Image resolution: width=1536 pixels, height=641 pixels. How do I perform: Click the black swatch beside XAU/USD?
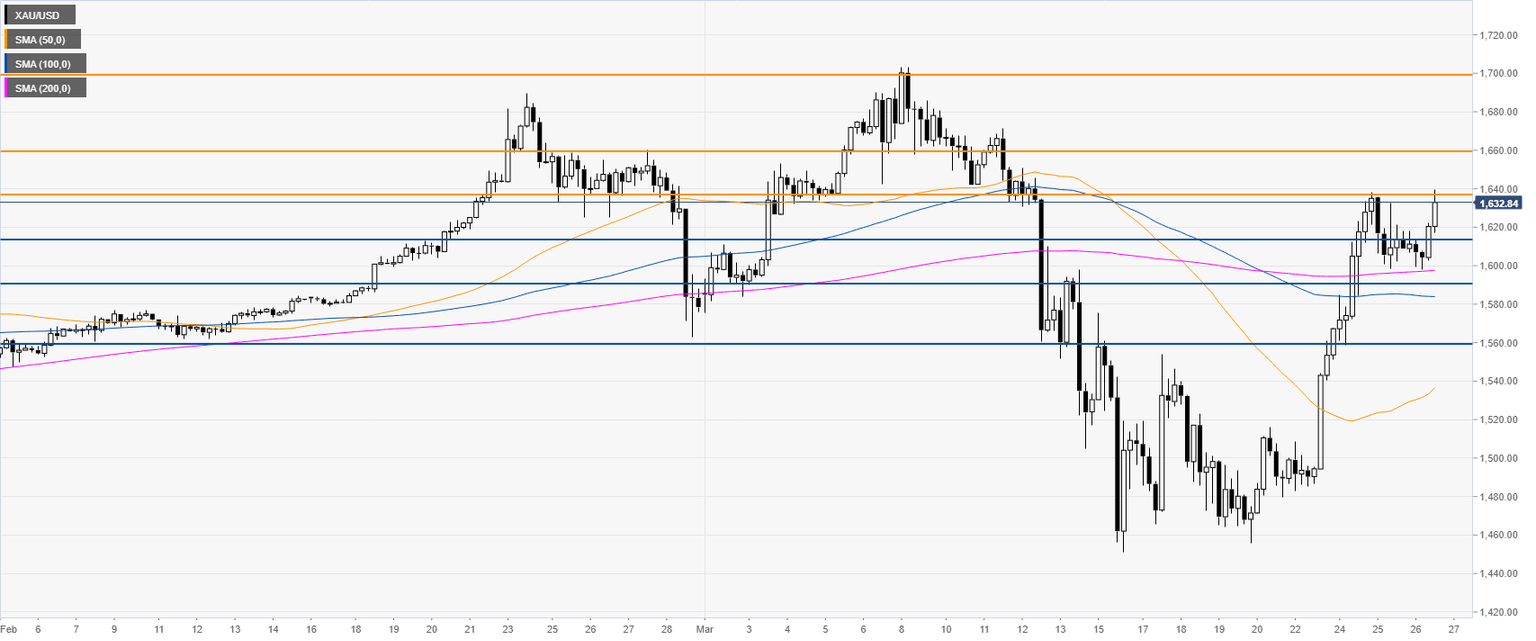pyautogui.click(x=7, y=15)
